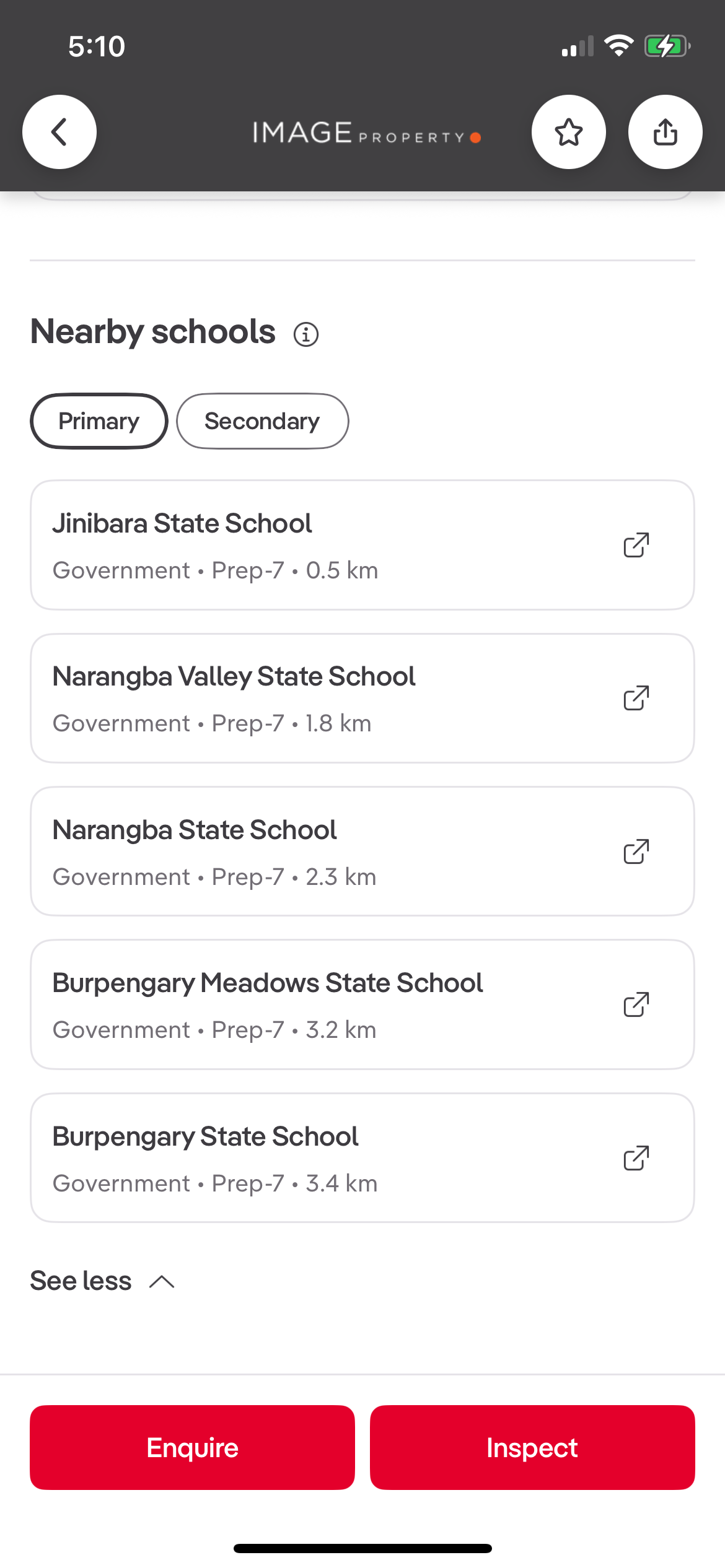The height and width of the screenshot is (1568, 725).
Task: Save property with the star icon
Action: [x=568, y=132]
